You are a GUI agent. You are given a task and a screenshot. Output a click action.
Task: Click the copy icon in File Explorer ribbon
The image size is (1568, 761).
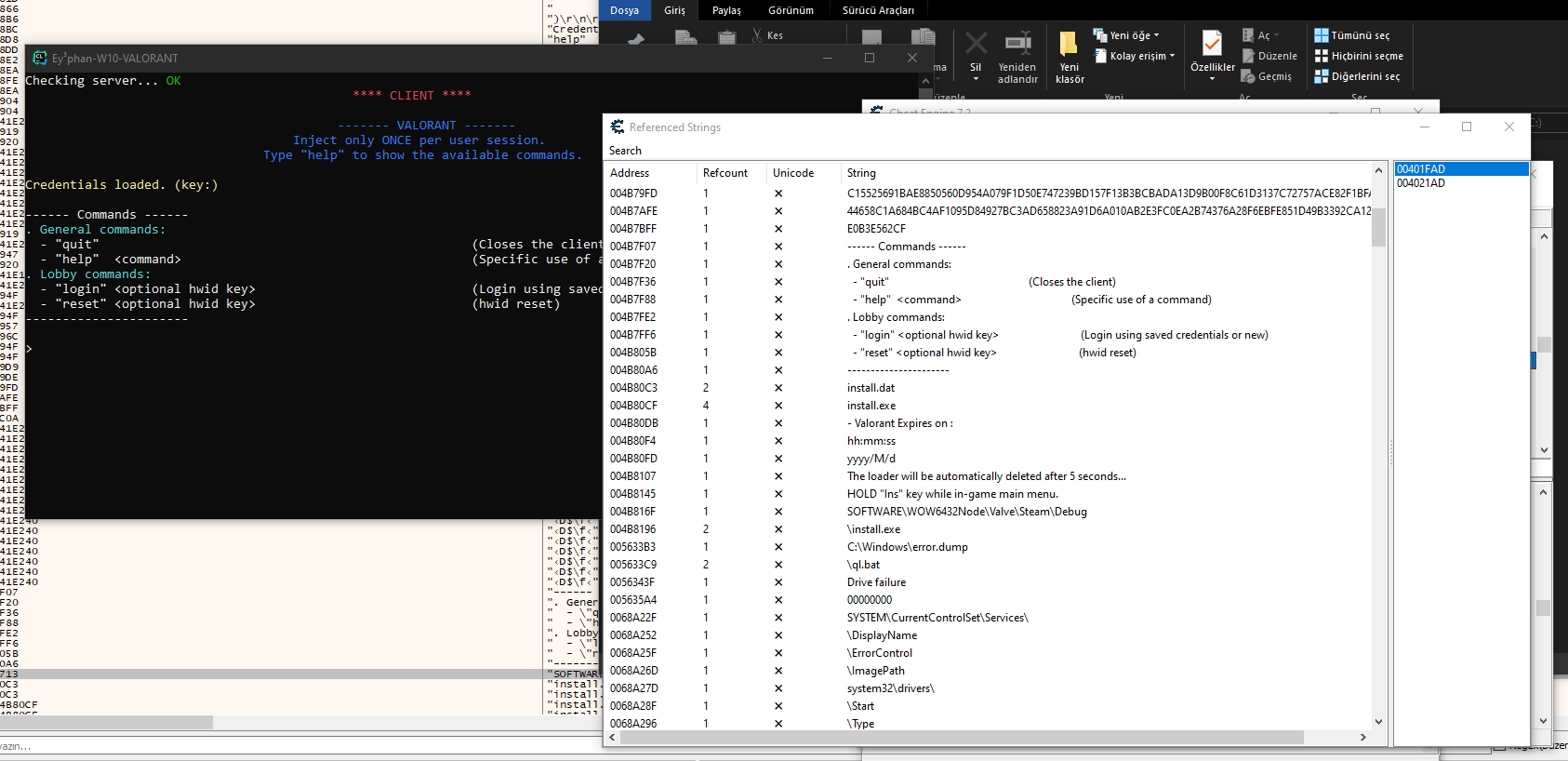(686, 37)
